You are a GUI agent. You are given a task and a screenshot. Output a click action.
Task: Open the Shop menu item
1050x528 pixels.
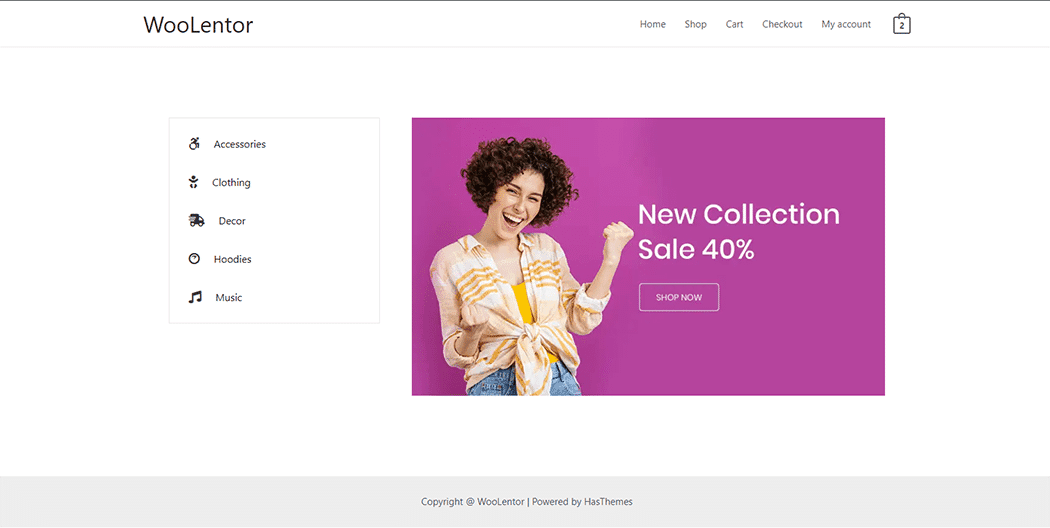695,24
